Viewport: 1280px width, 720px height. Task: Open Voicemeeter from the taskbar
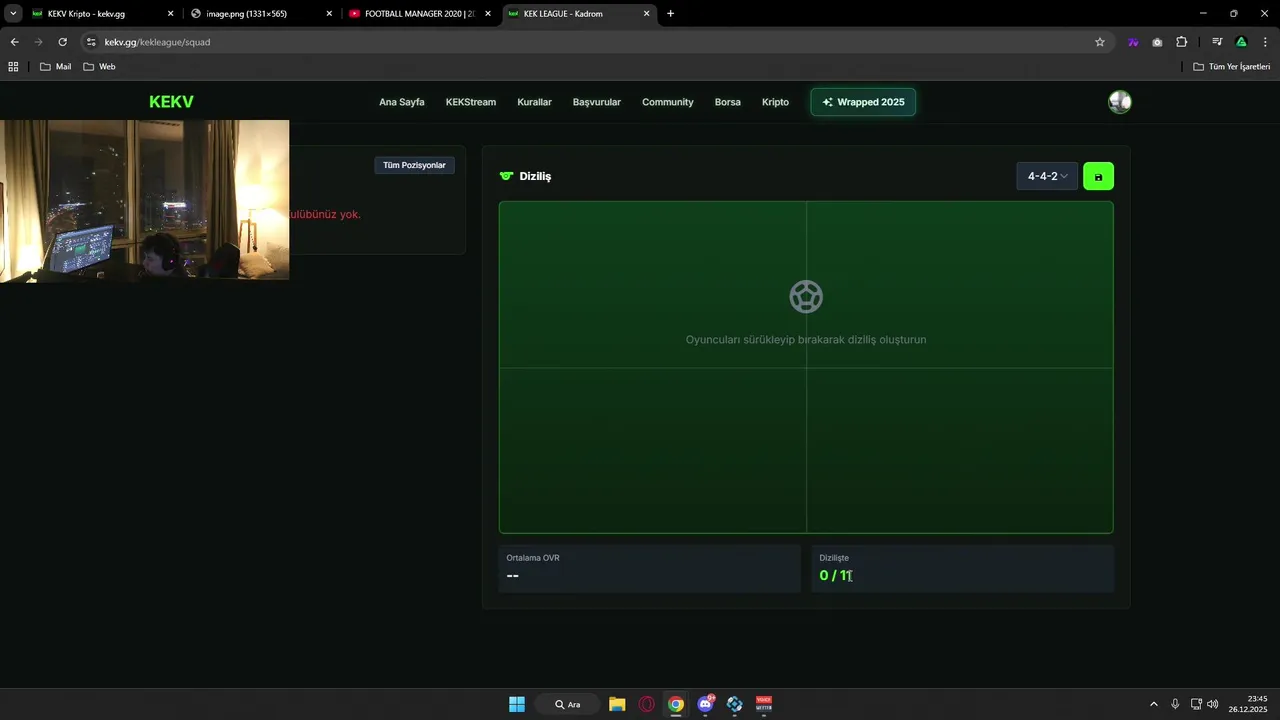click(x=764, y=704)
